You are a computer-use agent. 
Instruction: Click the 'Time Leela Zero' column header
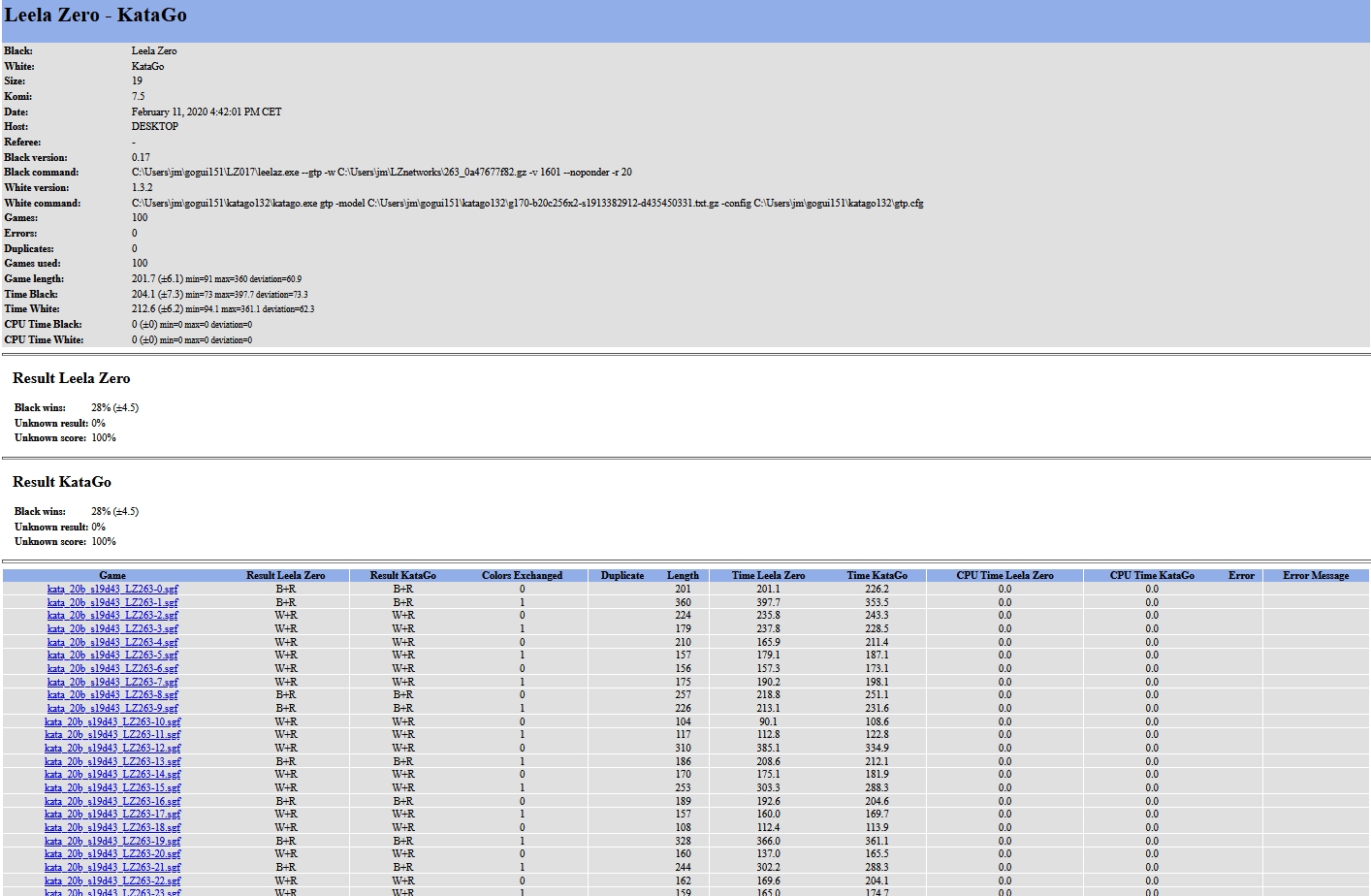[768, 575]
